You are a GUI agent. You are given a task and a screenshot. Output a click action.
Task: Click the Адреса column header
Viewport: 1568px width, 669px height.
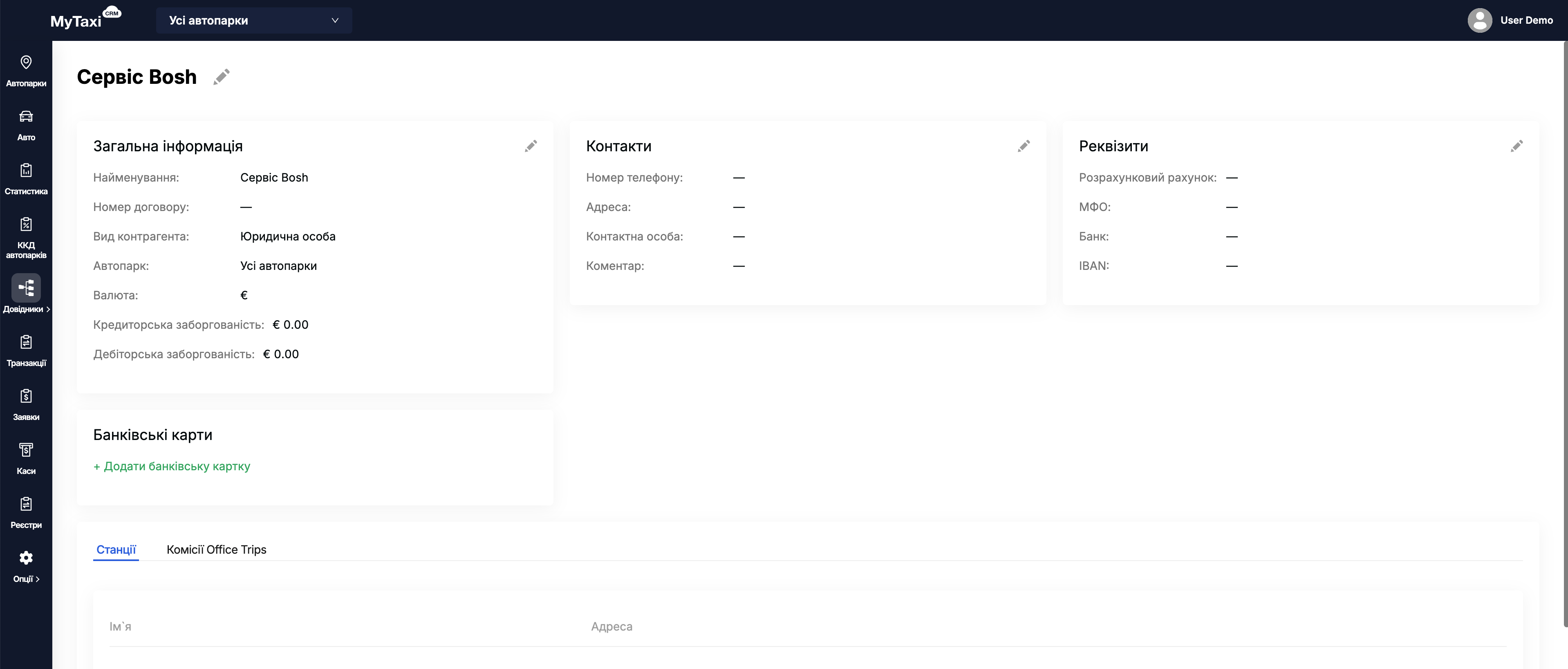pos(611,626)
